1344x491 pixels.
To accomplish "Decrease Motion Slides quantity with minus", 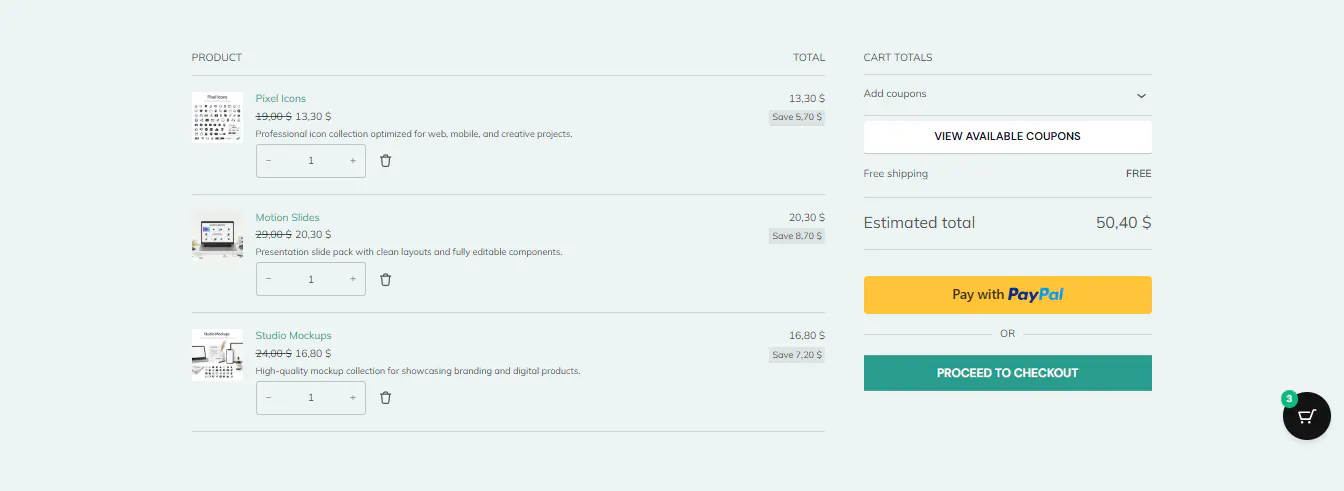I will pyautogui.click(x=269, y=279).
